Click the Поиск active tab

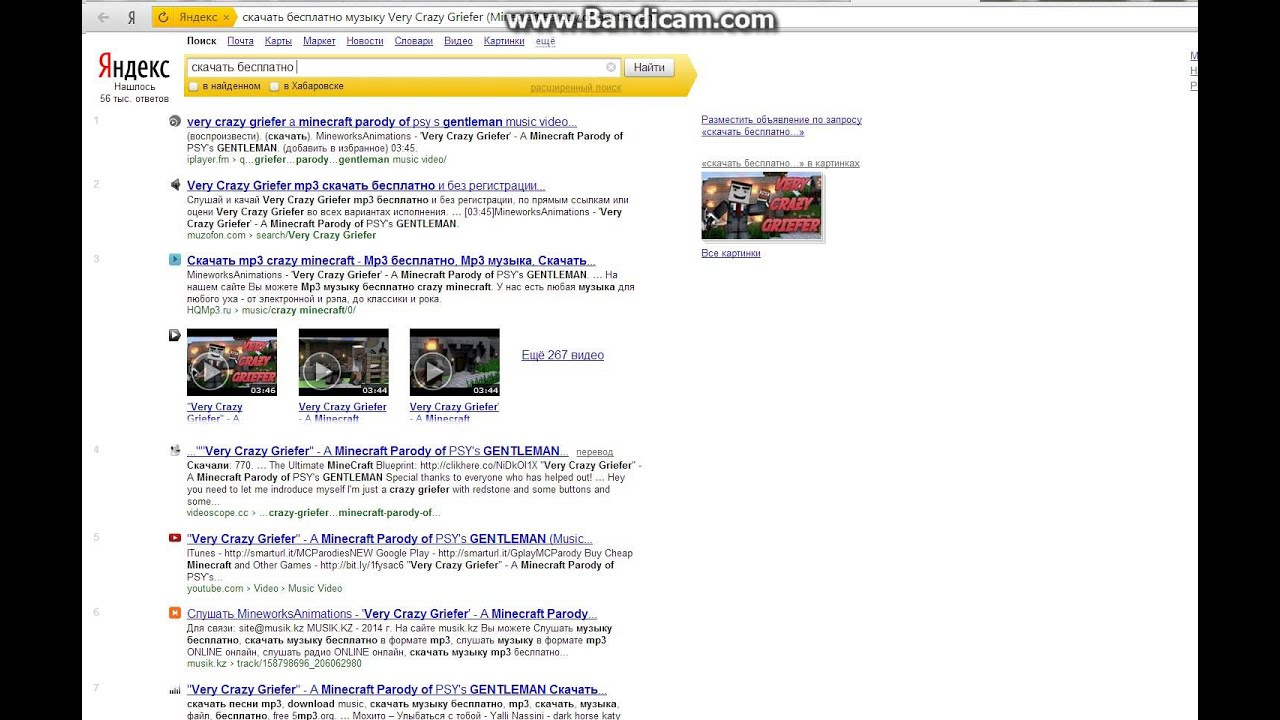201,41
